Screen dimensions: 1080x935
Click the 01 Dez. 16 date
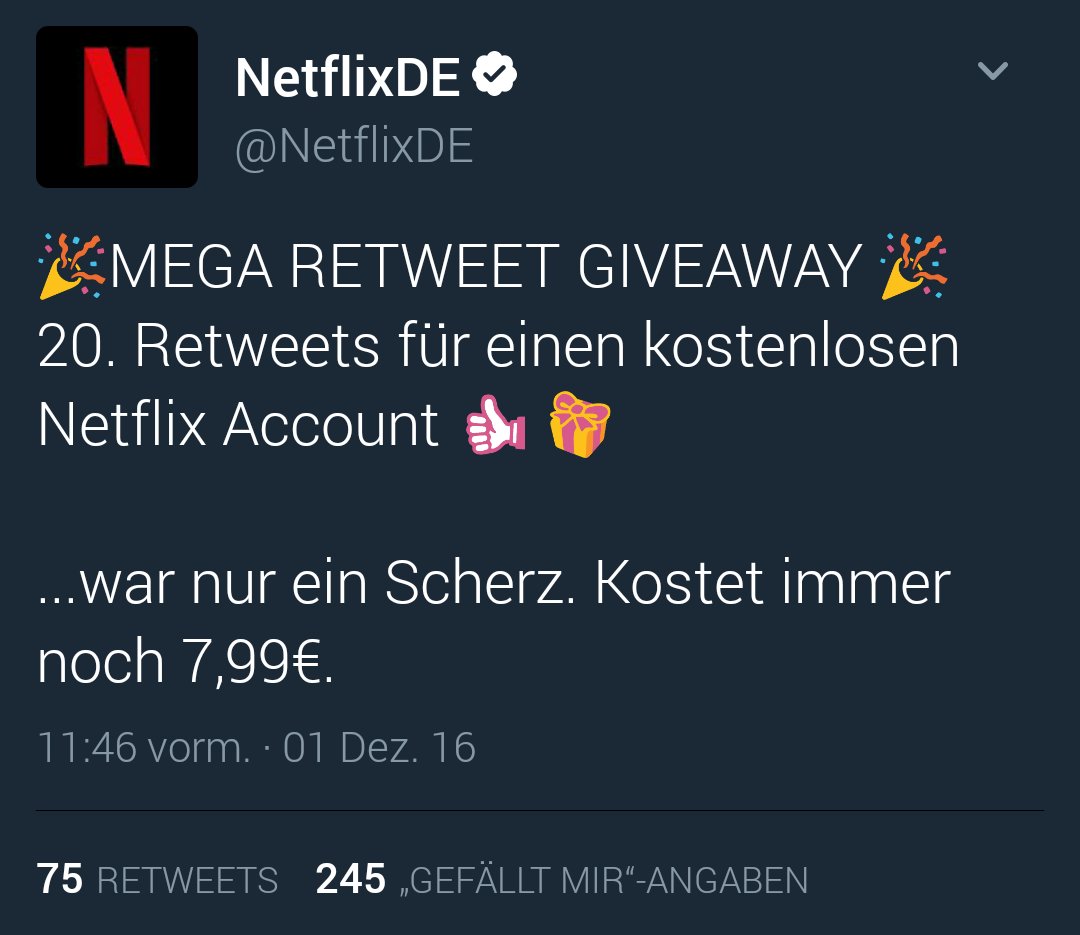(380, 748)
